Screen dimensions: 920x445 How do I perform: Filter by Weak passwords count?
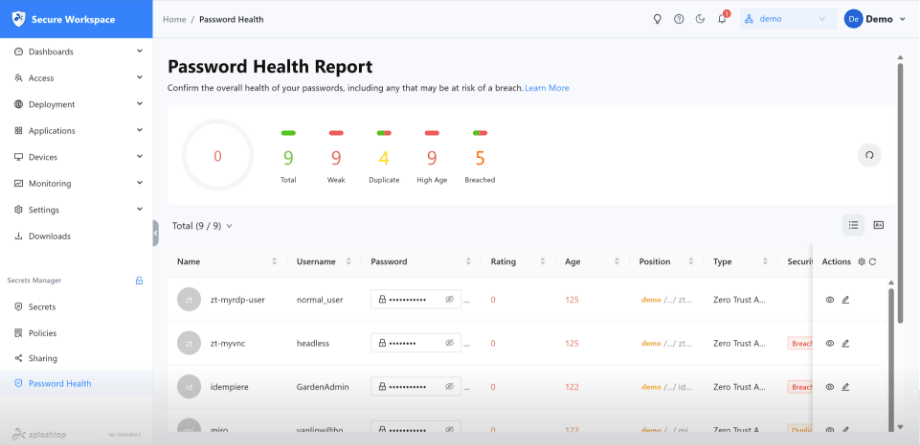click(336, 157)
